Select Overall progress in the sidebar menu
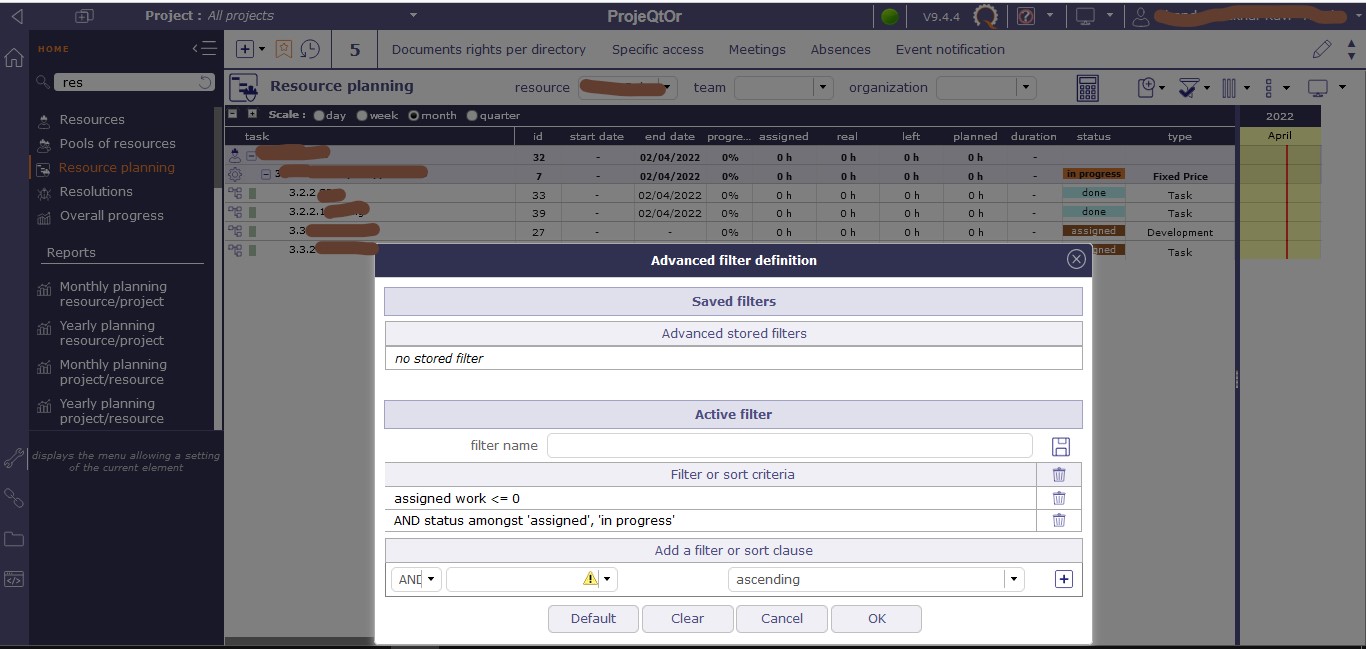 pos(111,216)
